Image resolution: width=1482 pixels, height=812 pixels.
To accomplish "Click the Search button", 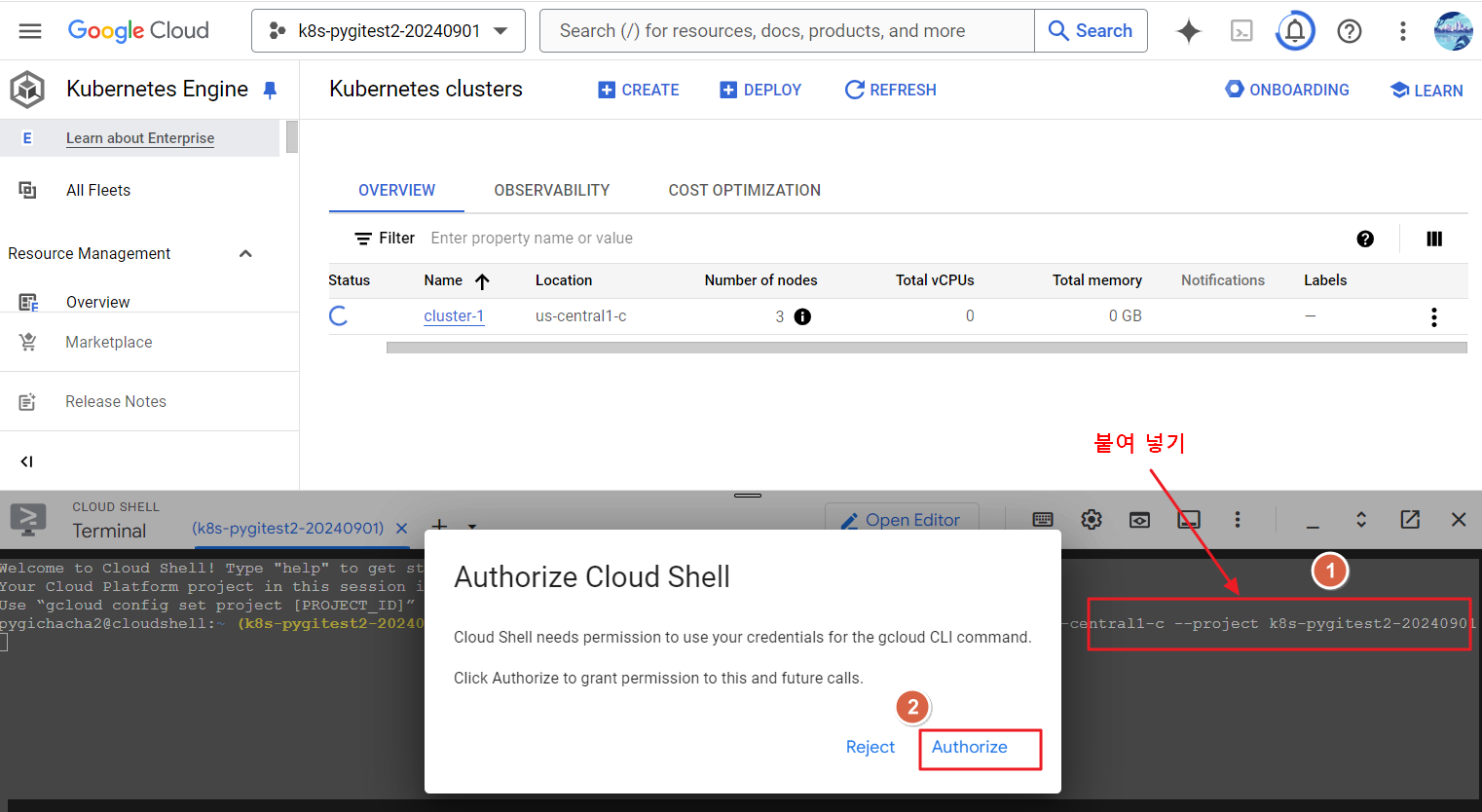I will 1091,31.
